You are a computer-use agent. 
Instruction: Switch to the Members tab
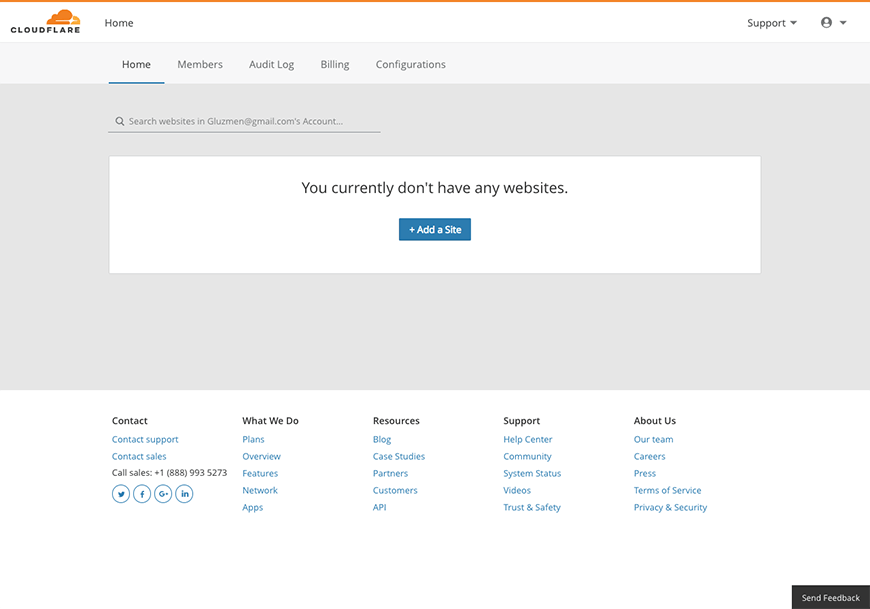click(x=200, y=64)
